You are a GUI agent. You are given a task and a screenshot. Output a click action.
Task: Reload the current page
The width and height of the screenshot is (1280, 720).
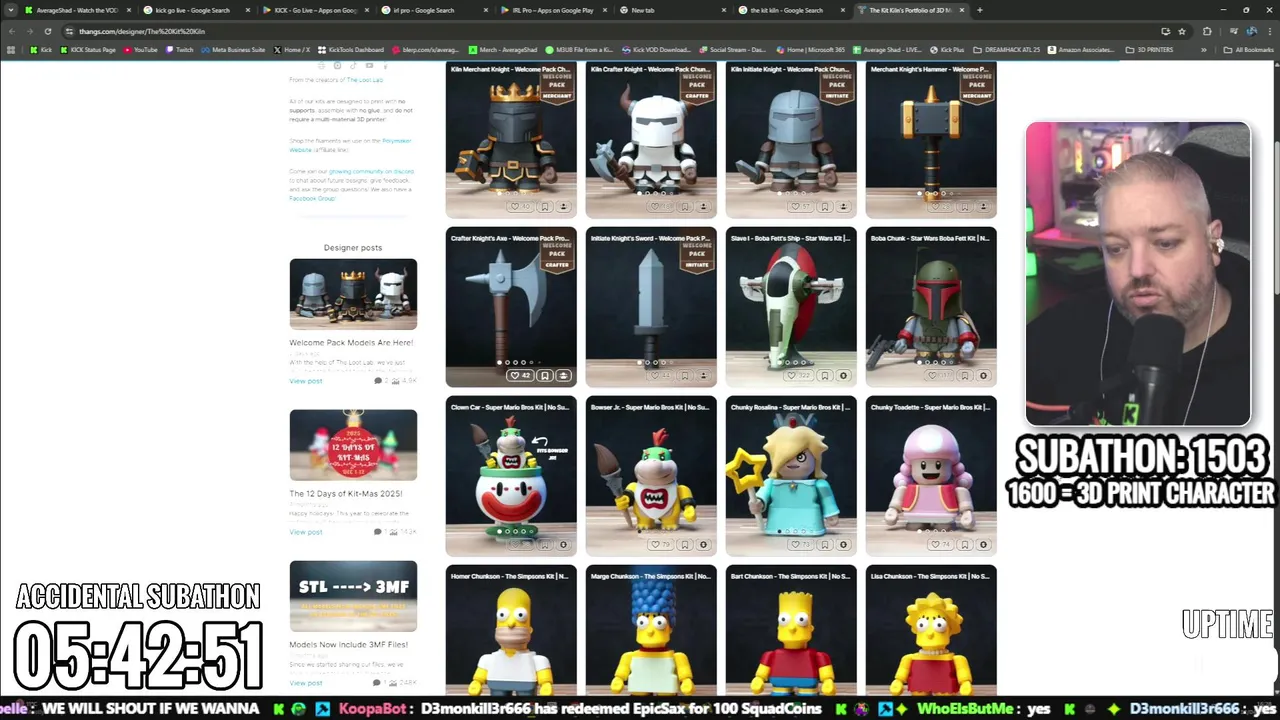tap(47, 31)
